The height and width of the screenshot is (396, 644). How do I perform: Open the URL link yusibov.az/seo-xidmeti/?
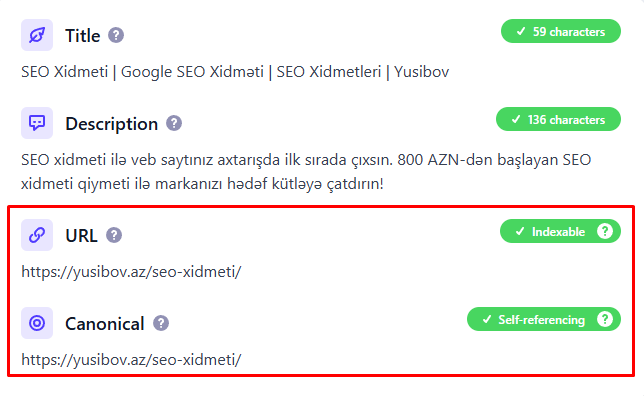tap(131, 272)
